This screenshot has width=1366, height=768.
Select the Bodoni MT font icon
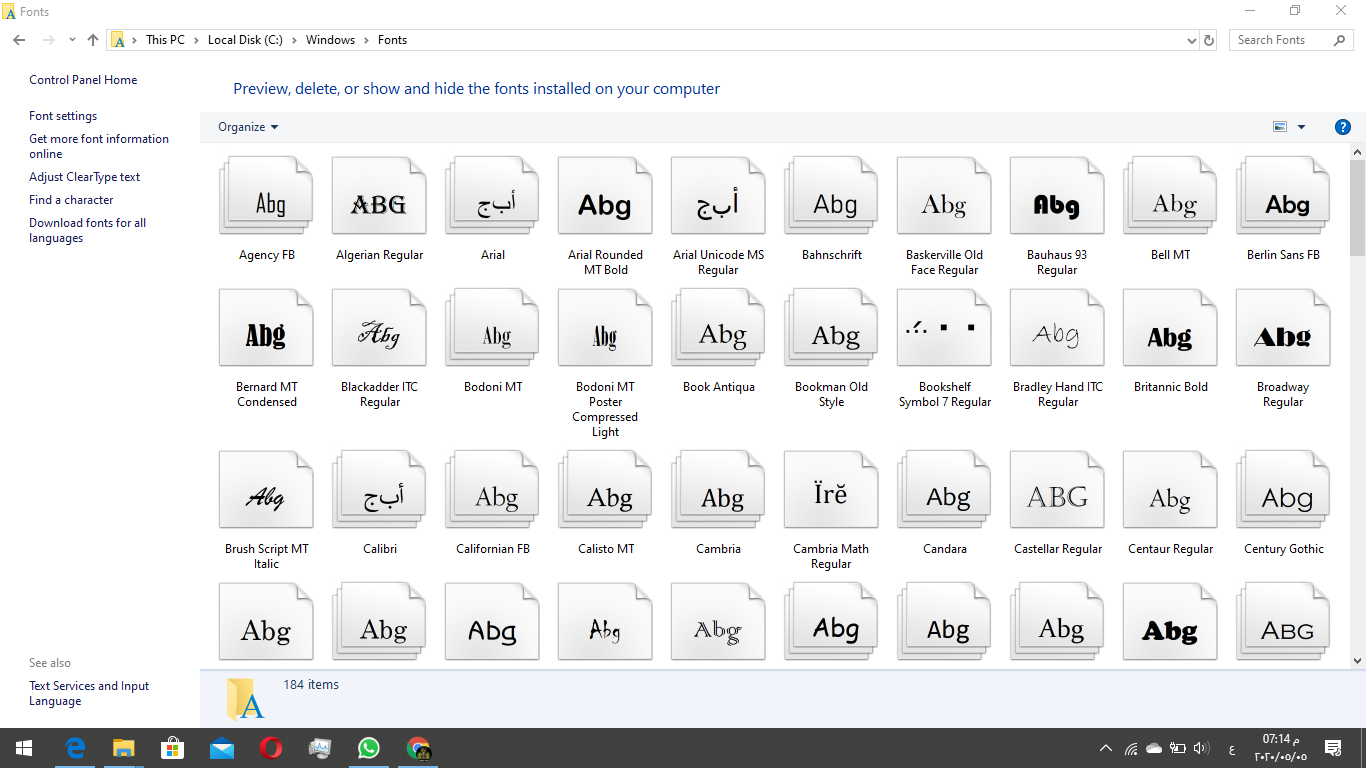point(493,329)
